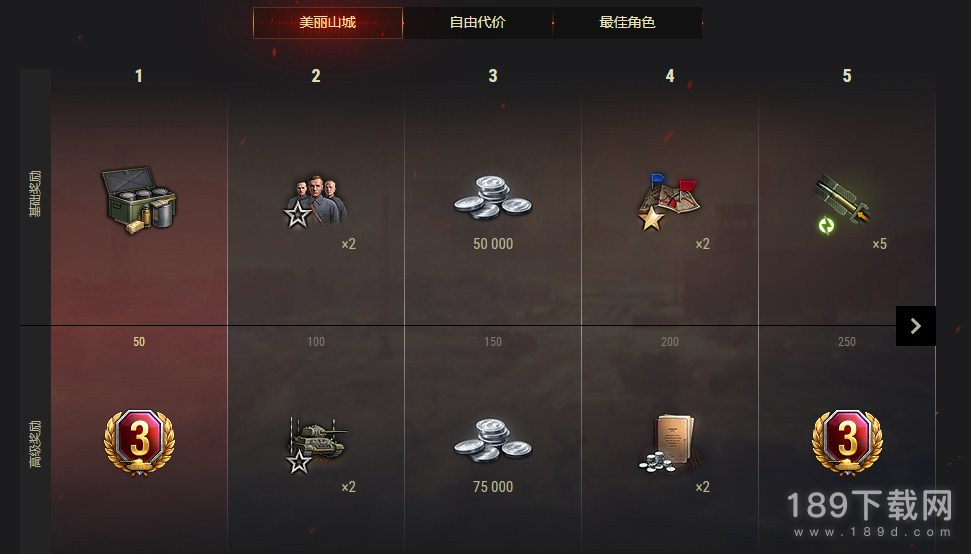Switch to the 美丽山城 tab
Screen dimensions: 971x554
(x=328, y=23)
